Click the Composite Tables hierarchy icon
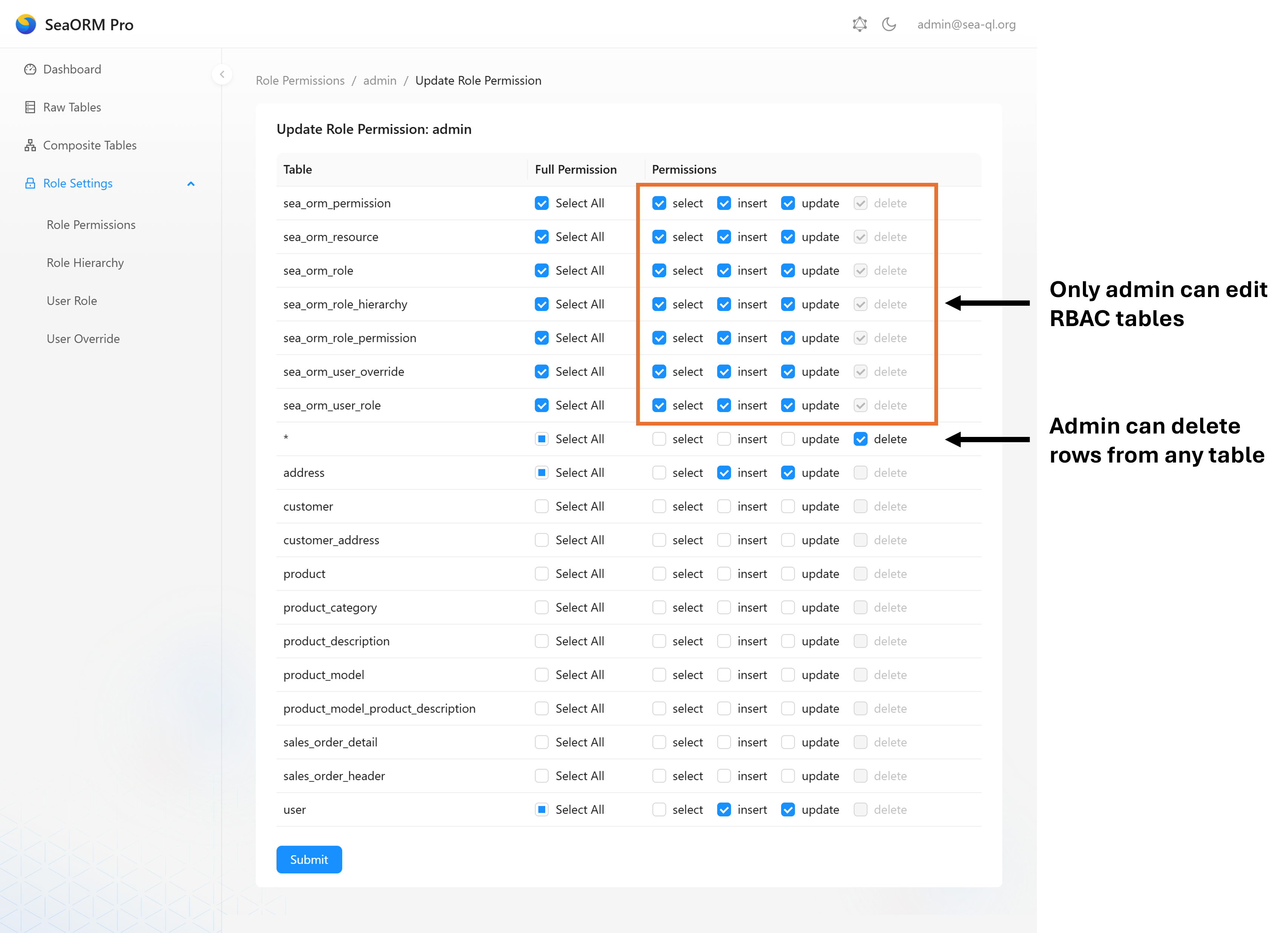This screenshot has height=933, width=1288. pos(30,146)
